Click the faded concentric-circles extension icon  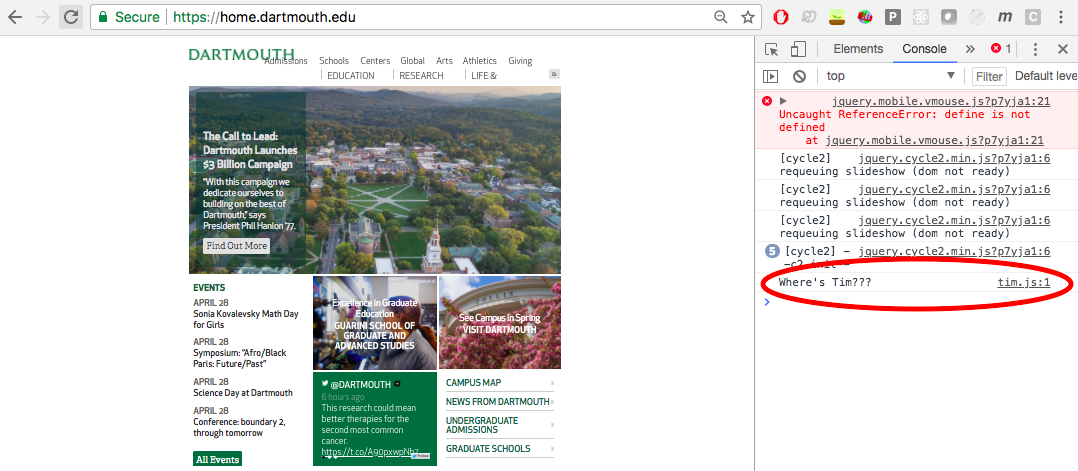coord(976,17)
